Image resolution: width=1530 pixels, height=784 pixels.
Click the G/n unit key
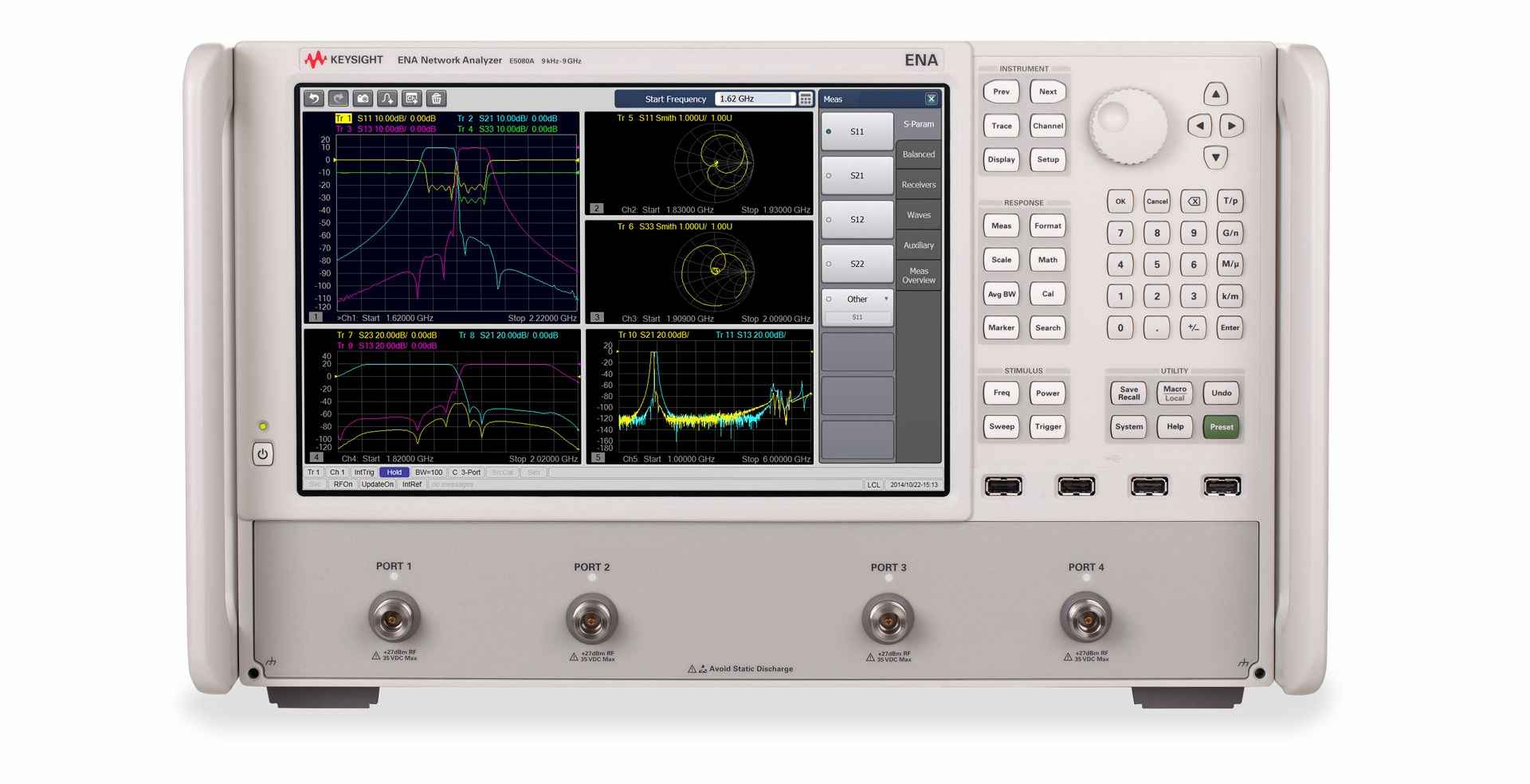(1230, 233)
